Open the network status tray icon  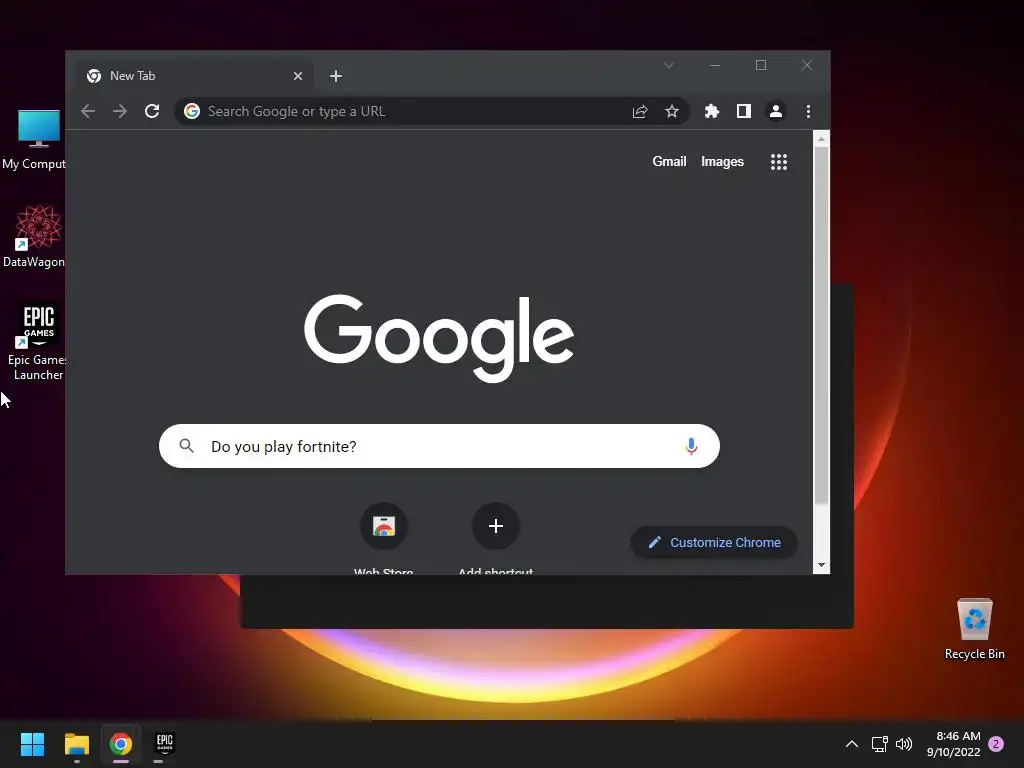(879, 744)
